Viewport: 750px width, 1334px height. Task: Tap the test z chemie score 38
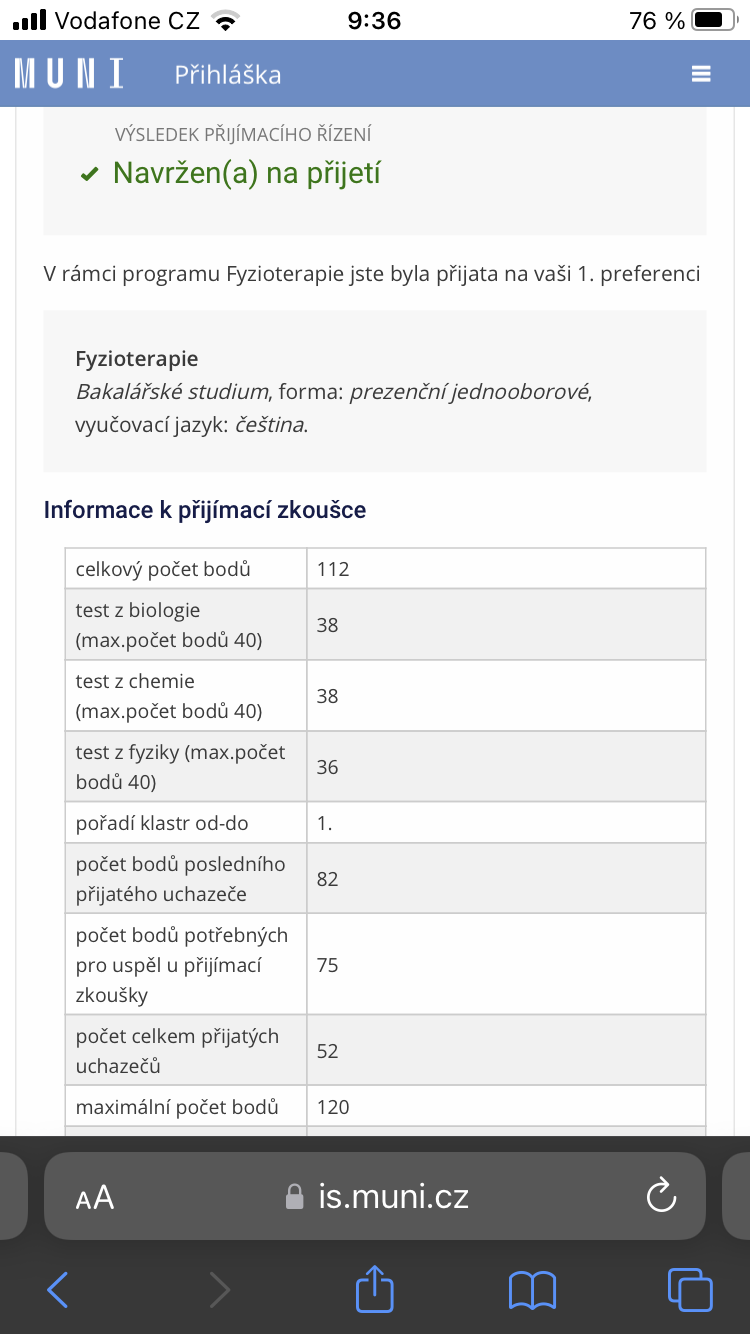click(x=327, y=696)
